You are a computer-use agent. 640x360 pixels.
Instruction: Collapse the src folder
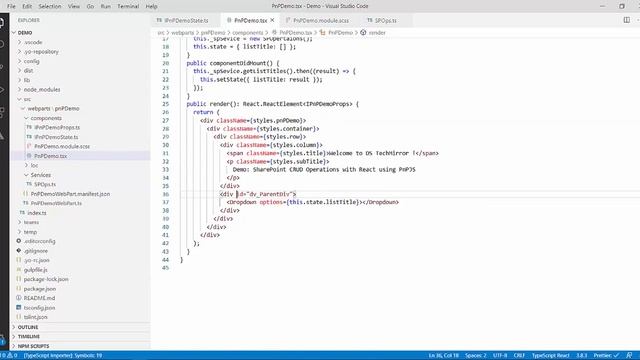click(27, 99)
